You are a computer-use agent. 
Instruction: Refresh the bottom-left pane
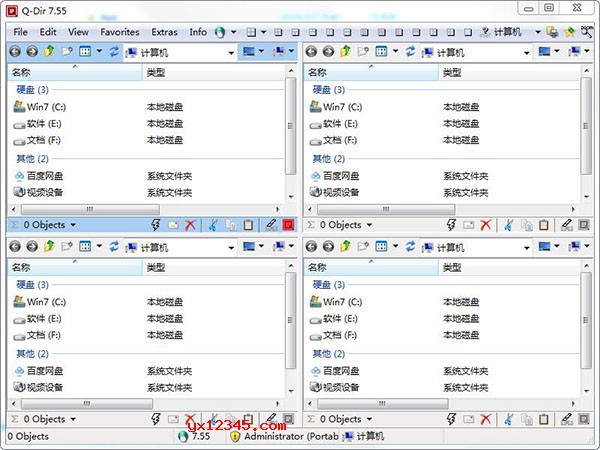point(114,246)
